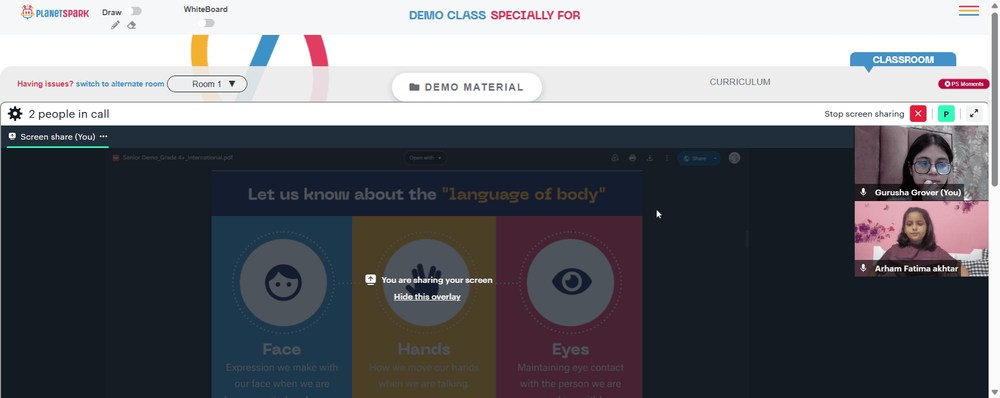Screen dimensions: 1000x398
Task: Open the Room 1 dropdown
Action: [207, 84]
